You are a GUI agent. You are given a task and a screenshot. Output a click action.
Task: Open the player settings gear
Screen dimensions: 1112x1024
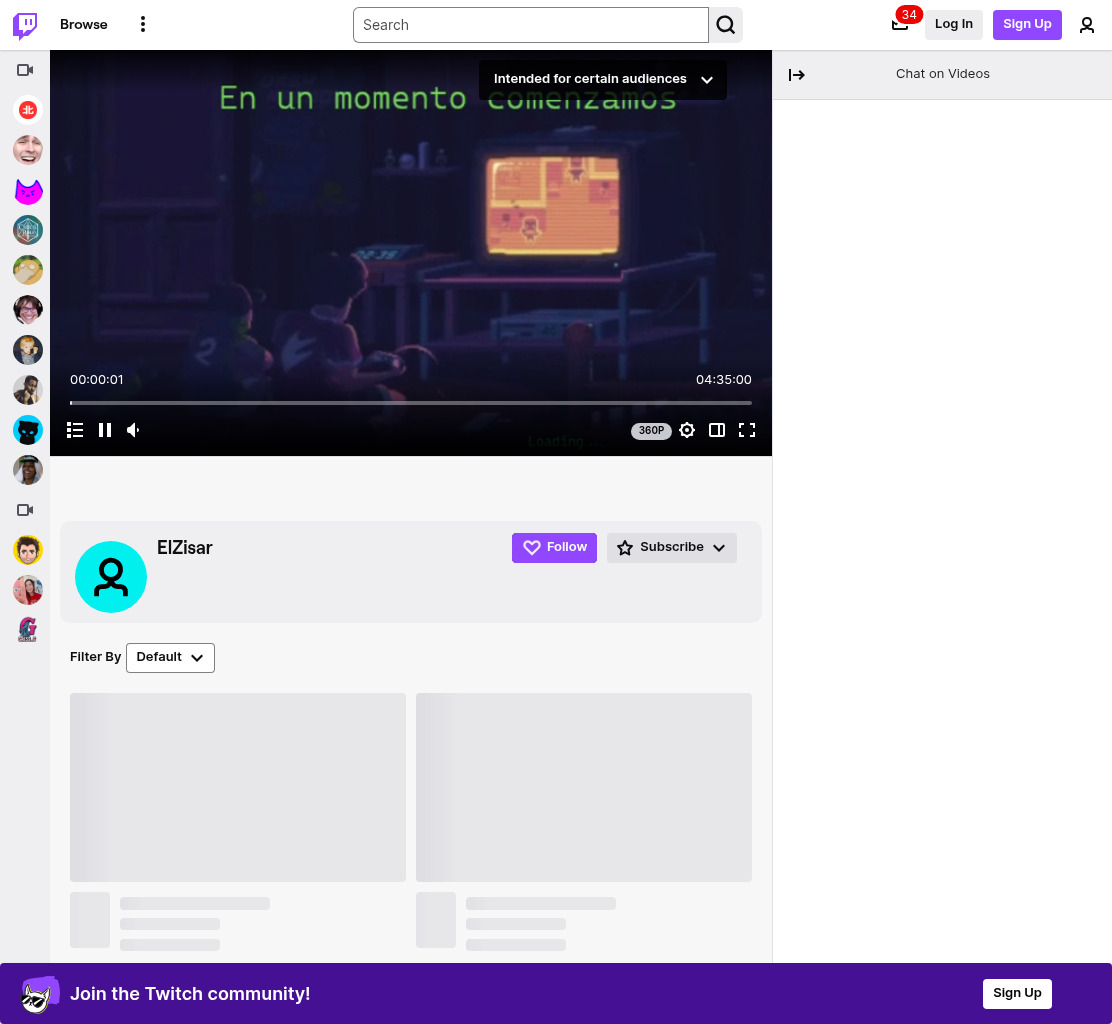tap(686, 430)
